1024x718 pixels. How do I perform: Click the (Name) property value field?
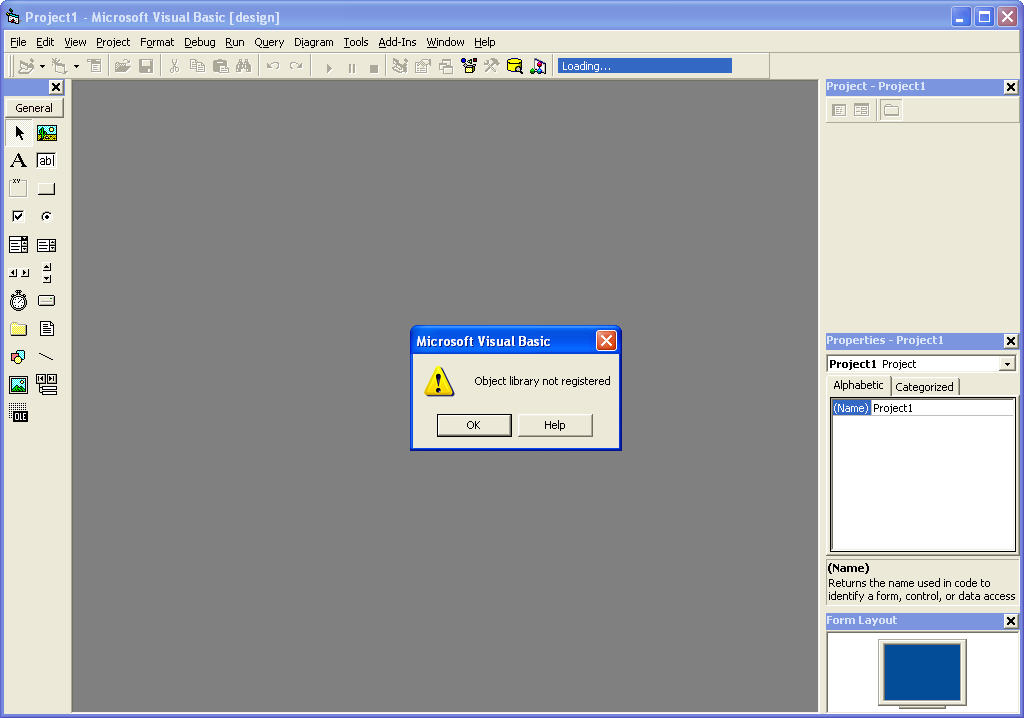pyautogui.click(x=941, y=408)
